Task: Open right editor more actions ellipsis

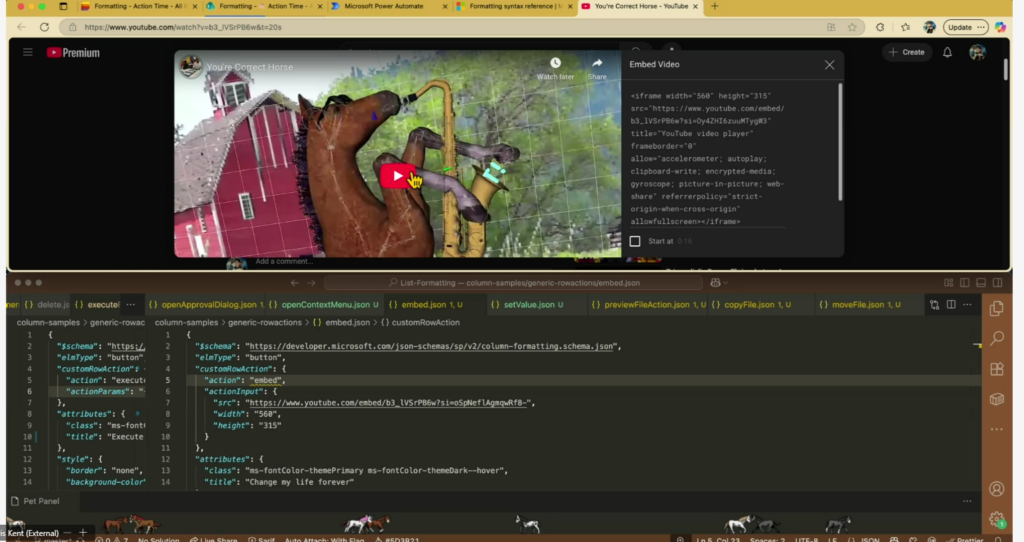Action: [x=967, y=305]
